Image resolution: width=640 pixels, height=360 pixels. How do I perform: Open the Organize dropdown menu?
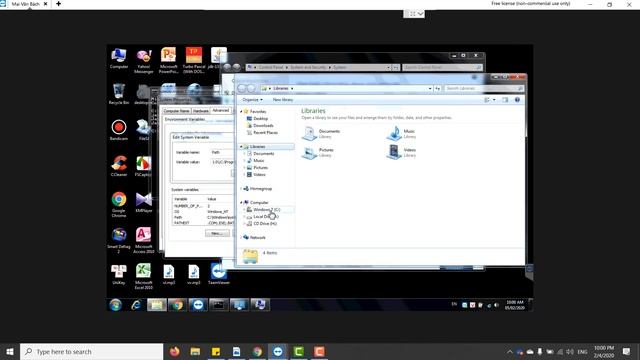point(252,100)
